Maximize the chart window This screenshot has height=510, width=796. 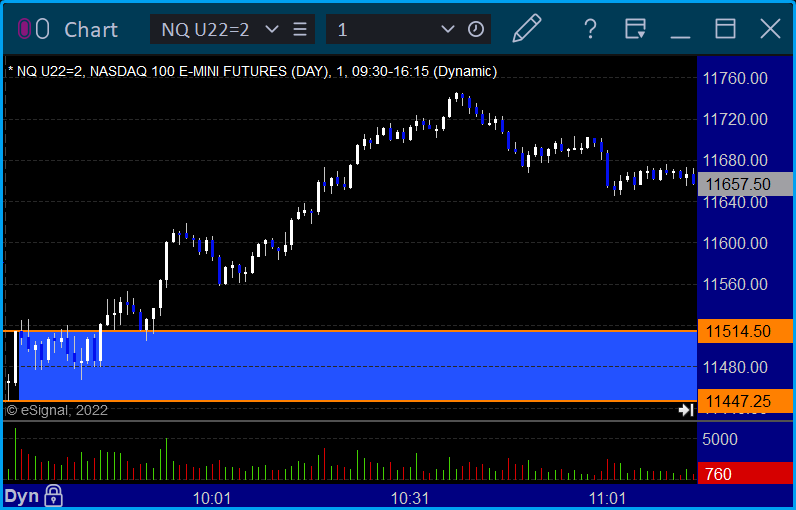point(725,29)
